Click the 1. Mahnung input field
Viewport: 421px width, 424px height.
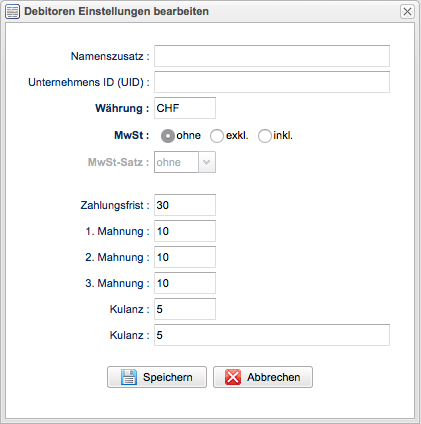pyautogui.click(x=185, y=231)
